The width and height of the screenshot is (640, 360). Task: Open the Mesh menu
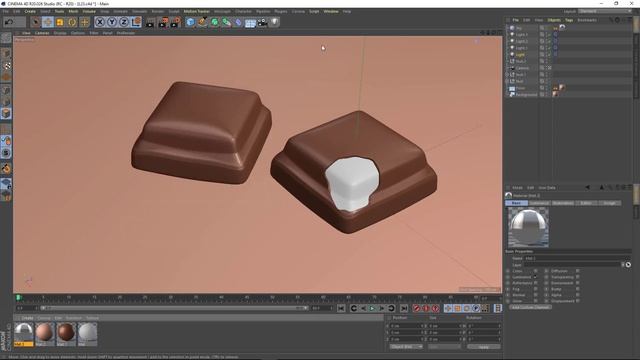click(73, 11)
